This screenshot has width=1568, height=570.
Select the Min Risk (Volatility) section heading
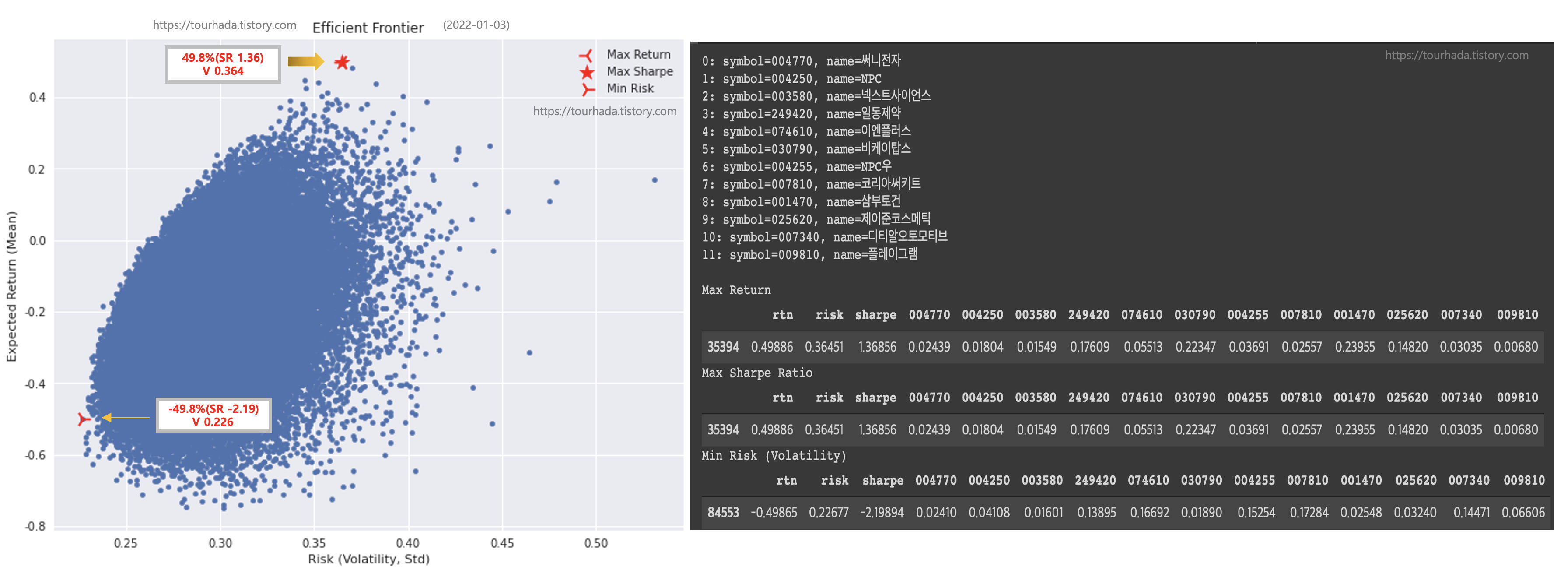coord(773,455)
